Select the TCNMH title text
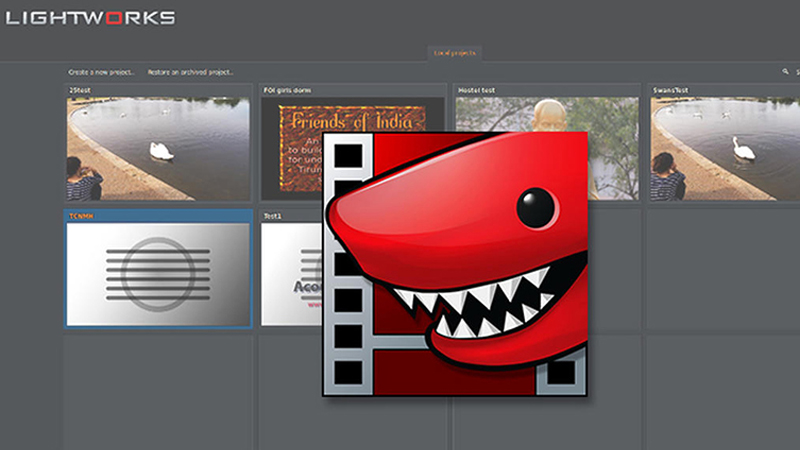 point(80,215)
